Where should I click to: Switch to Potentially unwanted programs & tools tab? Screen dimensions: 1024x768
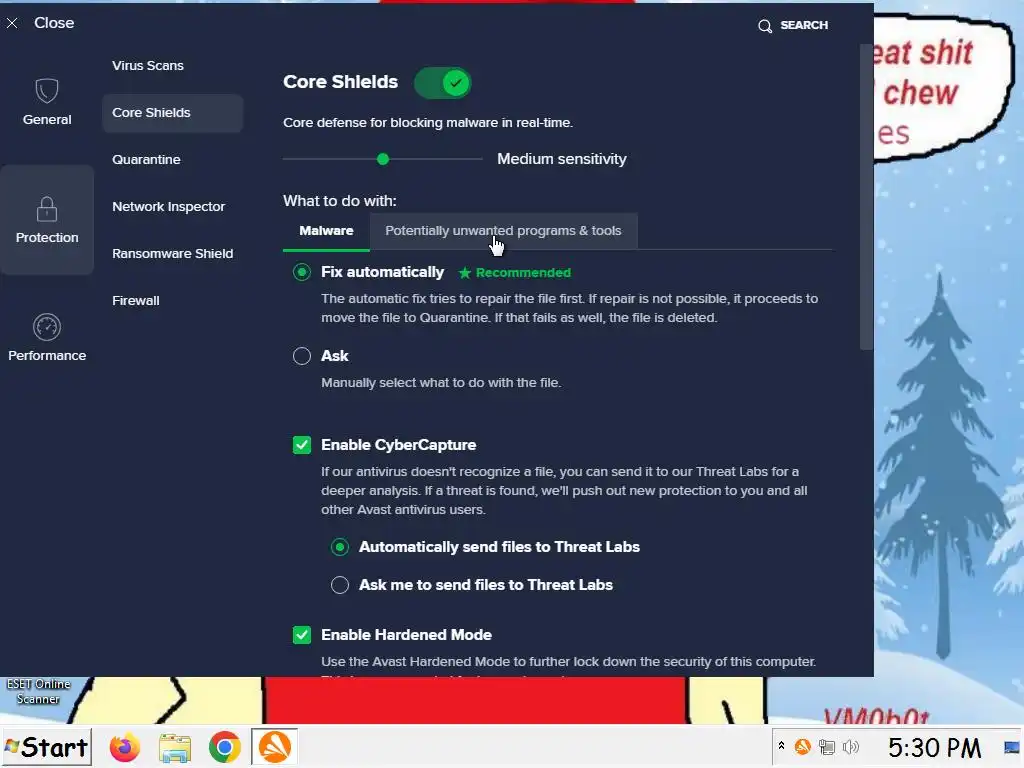pyautogui.click(x=504, y=231)
